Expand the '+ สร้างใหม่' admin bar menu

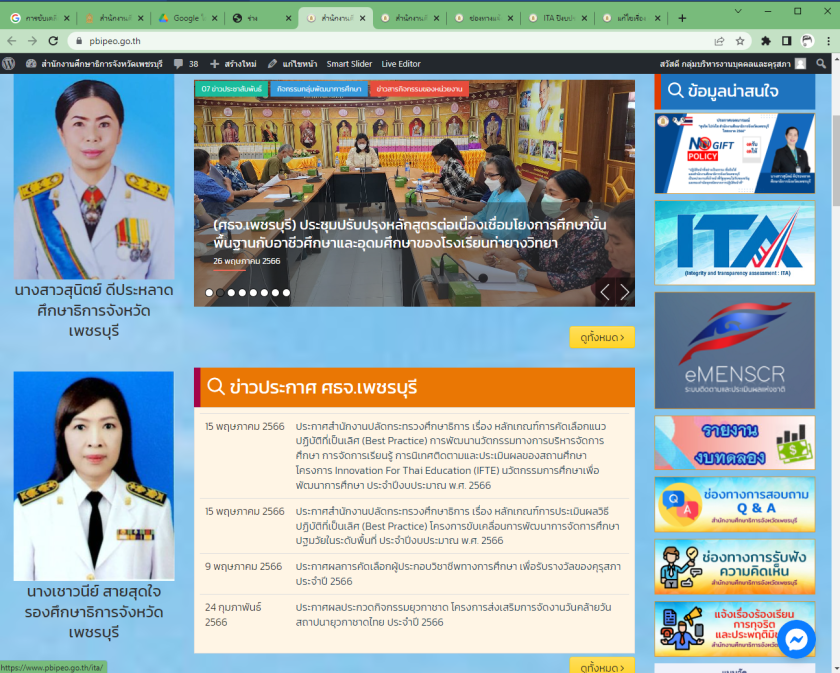point(232,63)
